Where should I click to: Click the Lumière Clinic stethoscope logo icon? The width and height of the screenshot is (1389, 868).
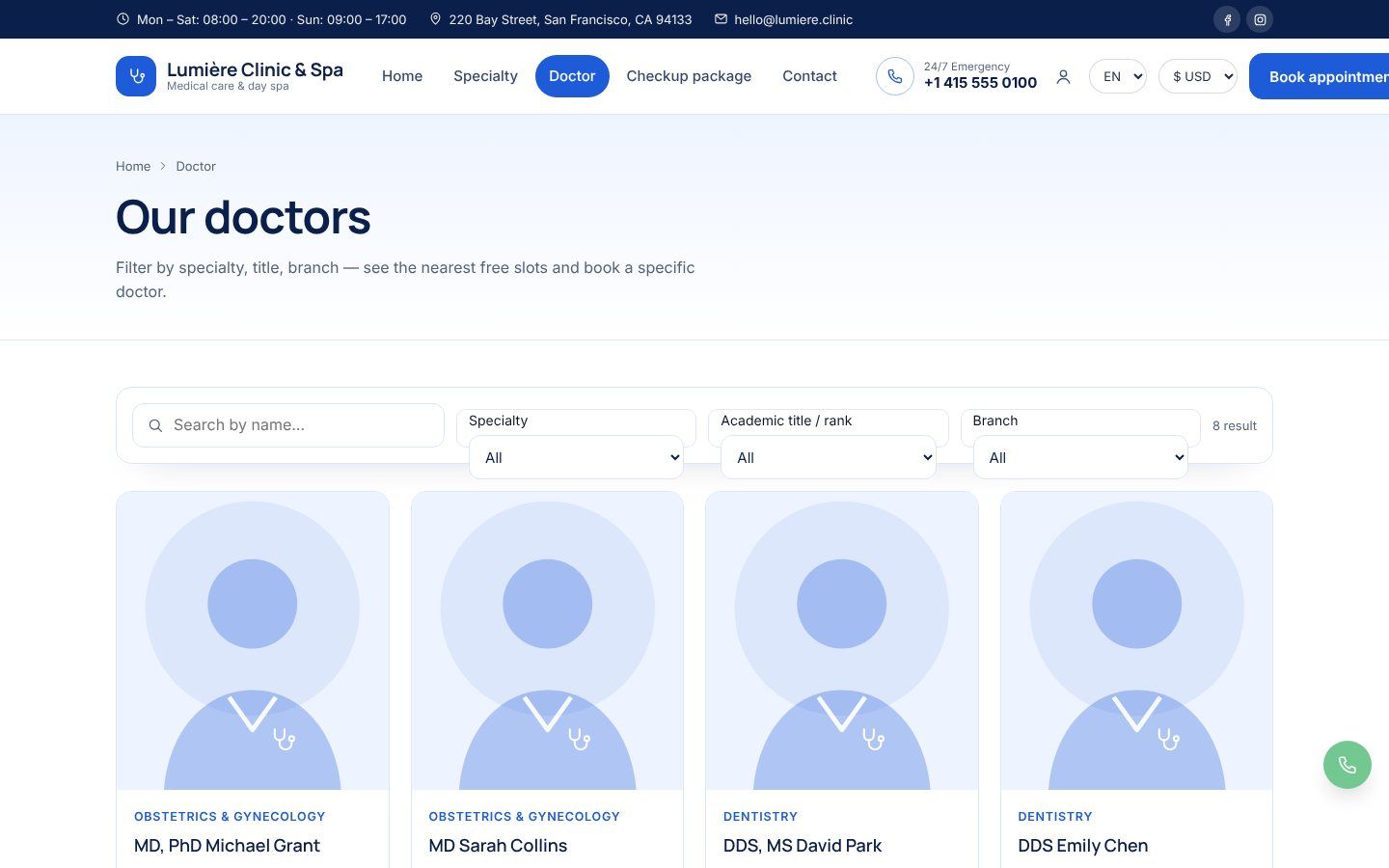[136, 76]
